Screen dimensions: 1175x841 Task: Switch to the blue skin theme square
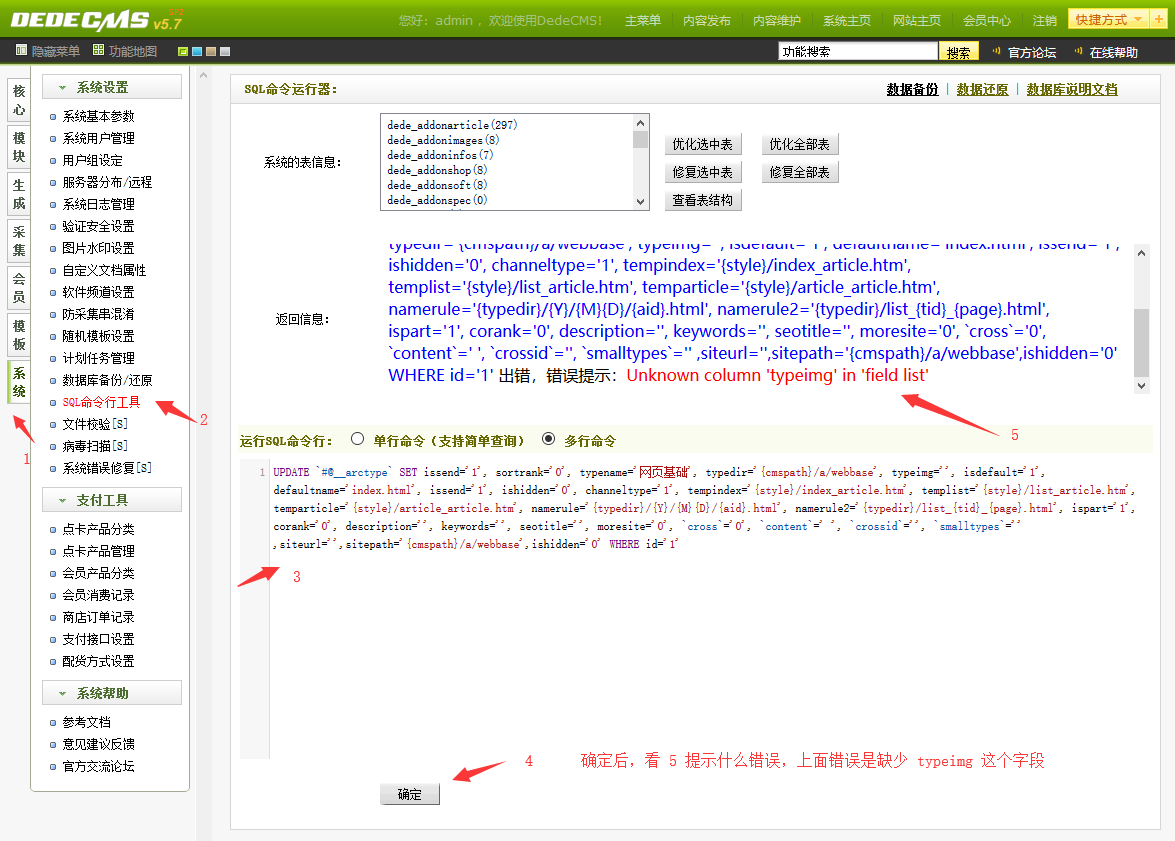197,52
